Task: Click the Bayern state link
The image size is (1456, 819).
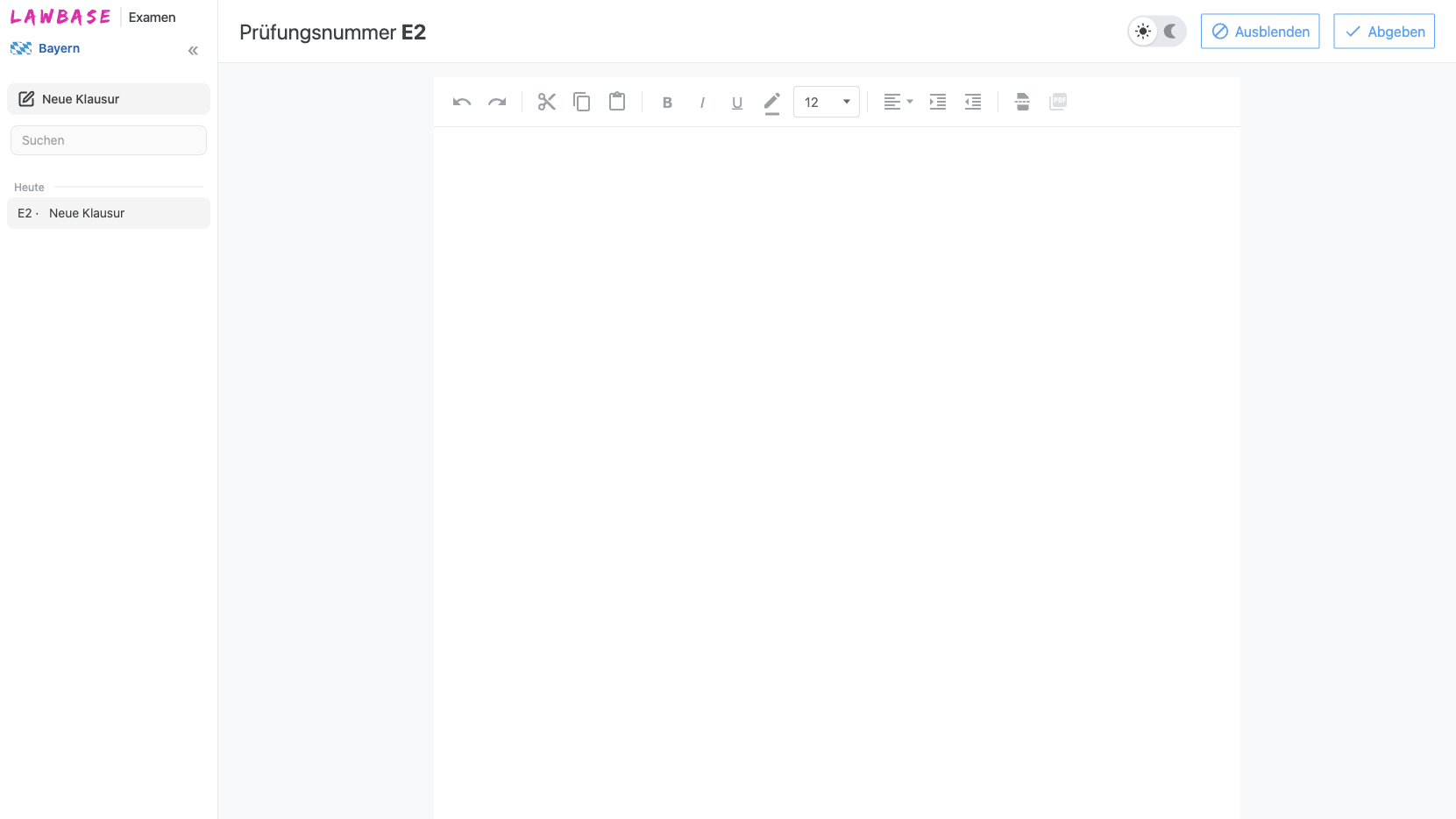Action: tap(46, 48)
